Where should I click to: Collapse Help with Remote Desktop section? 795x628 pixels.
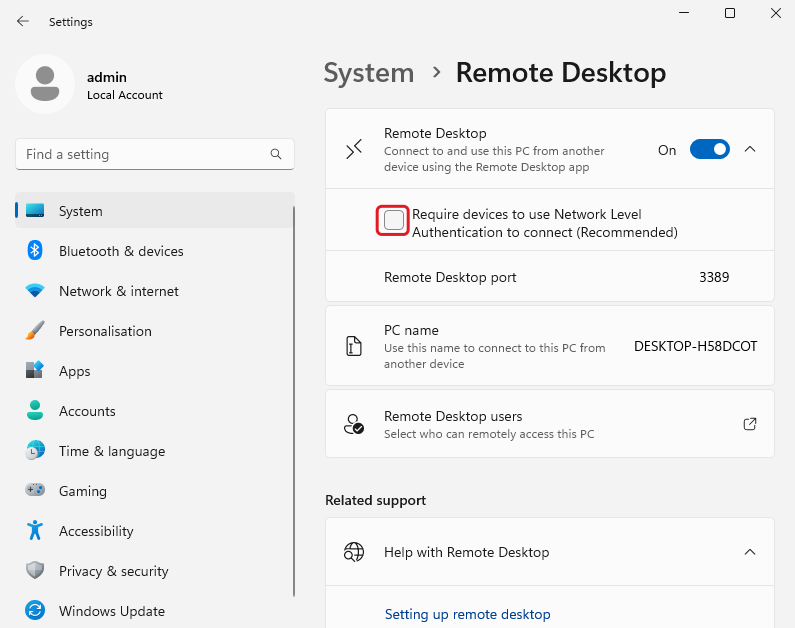pos(750,552)
